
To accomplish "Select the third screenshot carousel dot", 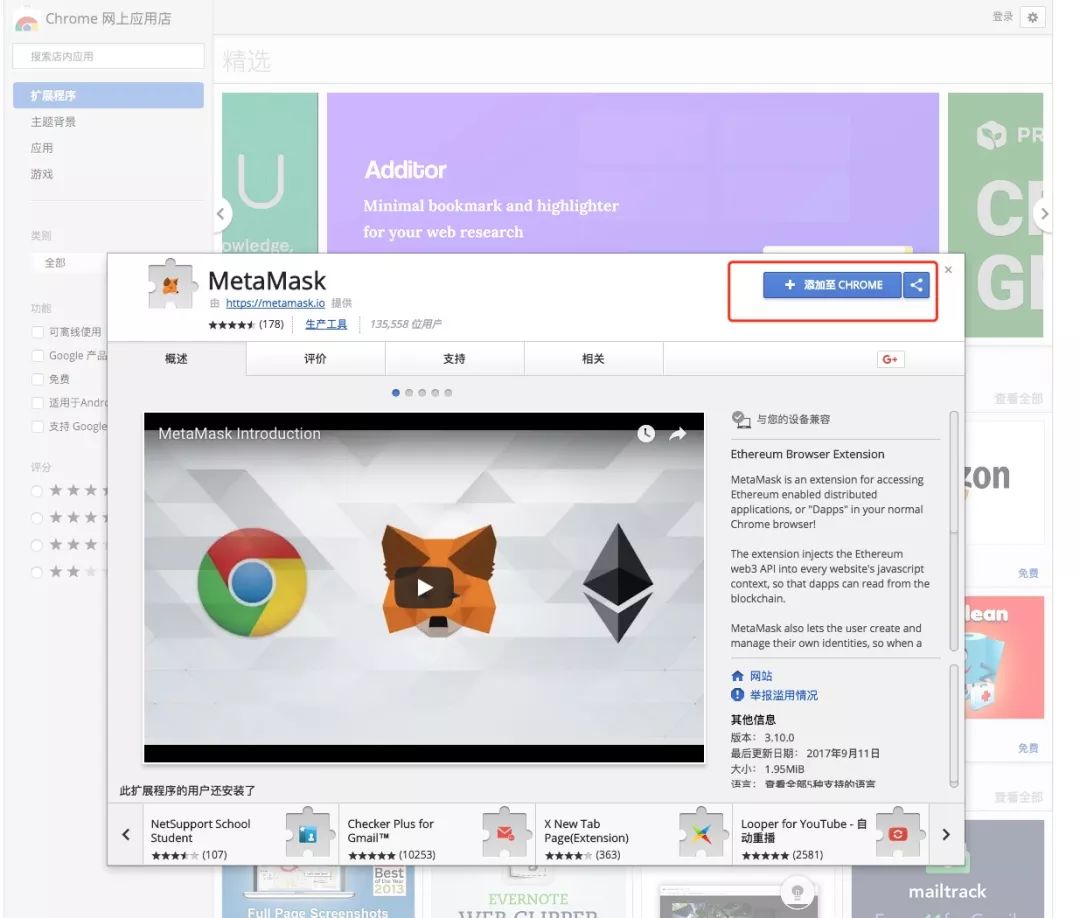I will pos(422,393).
